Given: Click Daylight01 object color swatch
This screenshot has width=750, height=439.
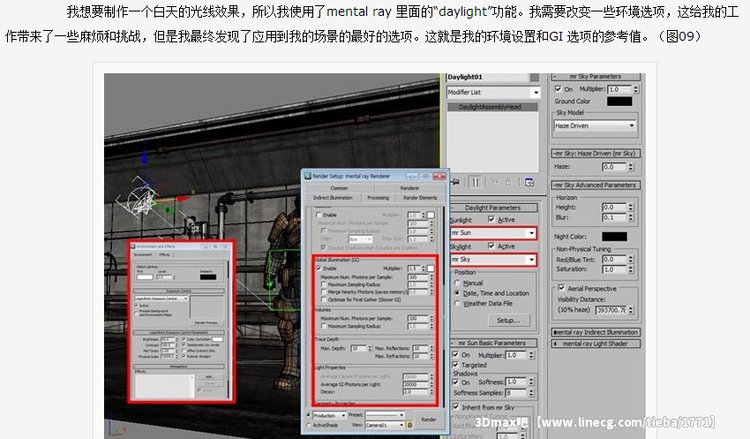Looking at the screenshot, I should click(x=534, y=77).
